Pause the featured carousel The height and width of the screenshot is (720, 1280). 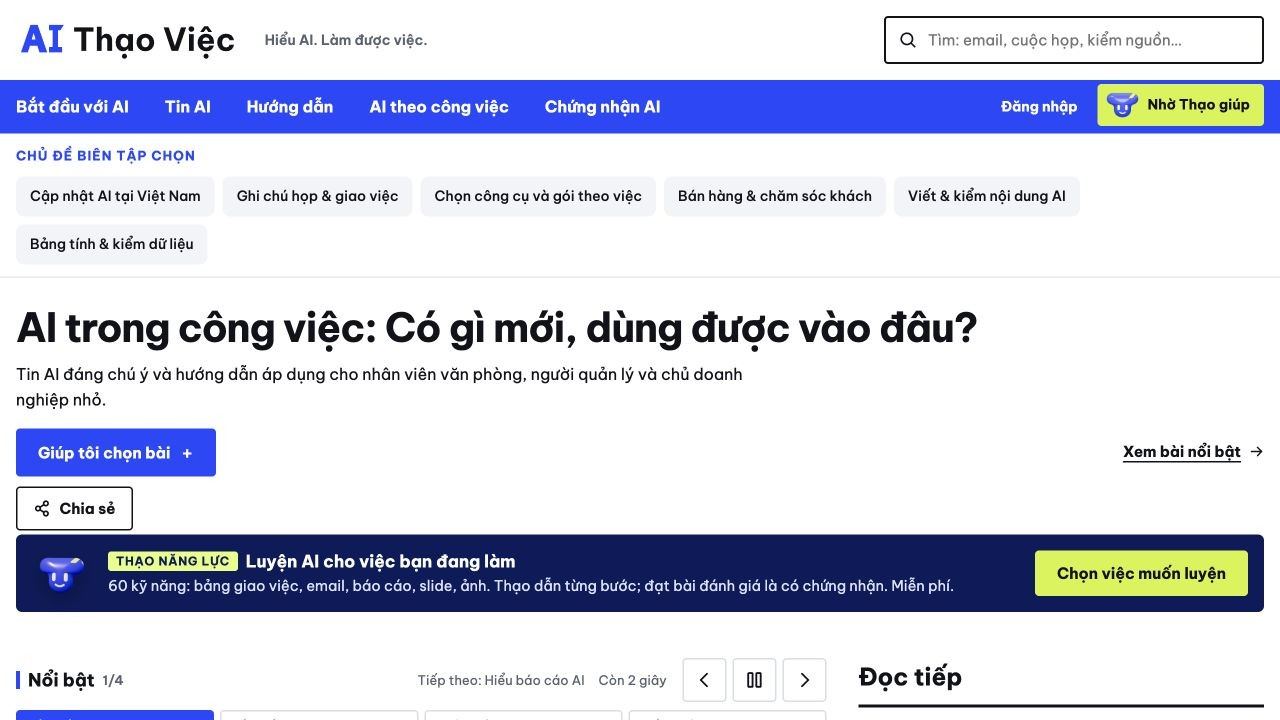754,680
